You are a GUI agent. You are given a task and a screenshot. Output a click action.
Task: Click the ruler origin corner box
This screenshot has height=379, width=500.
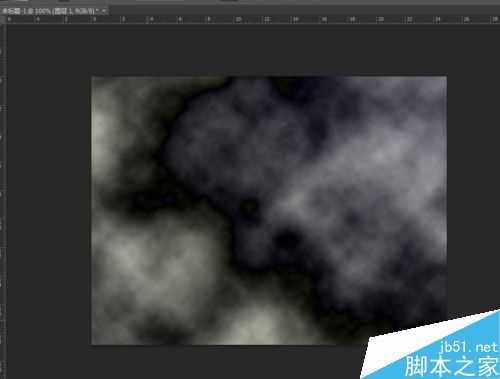pos(3,19)
